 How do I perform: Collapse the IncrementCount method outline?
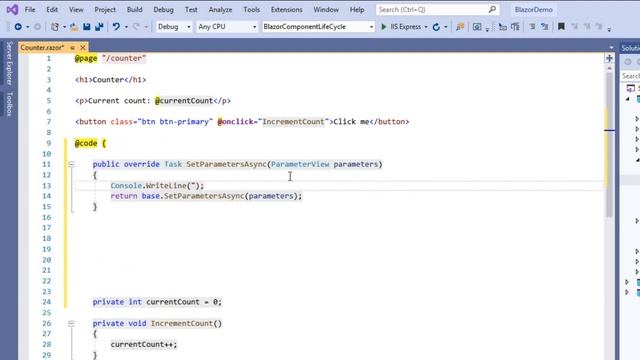pos(71,323)
